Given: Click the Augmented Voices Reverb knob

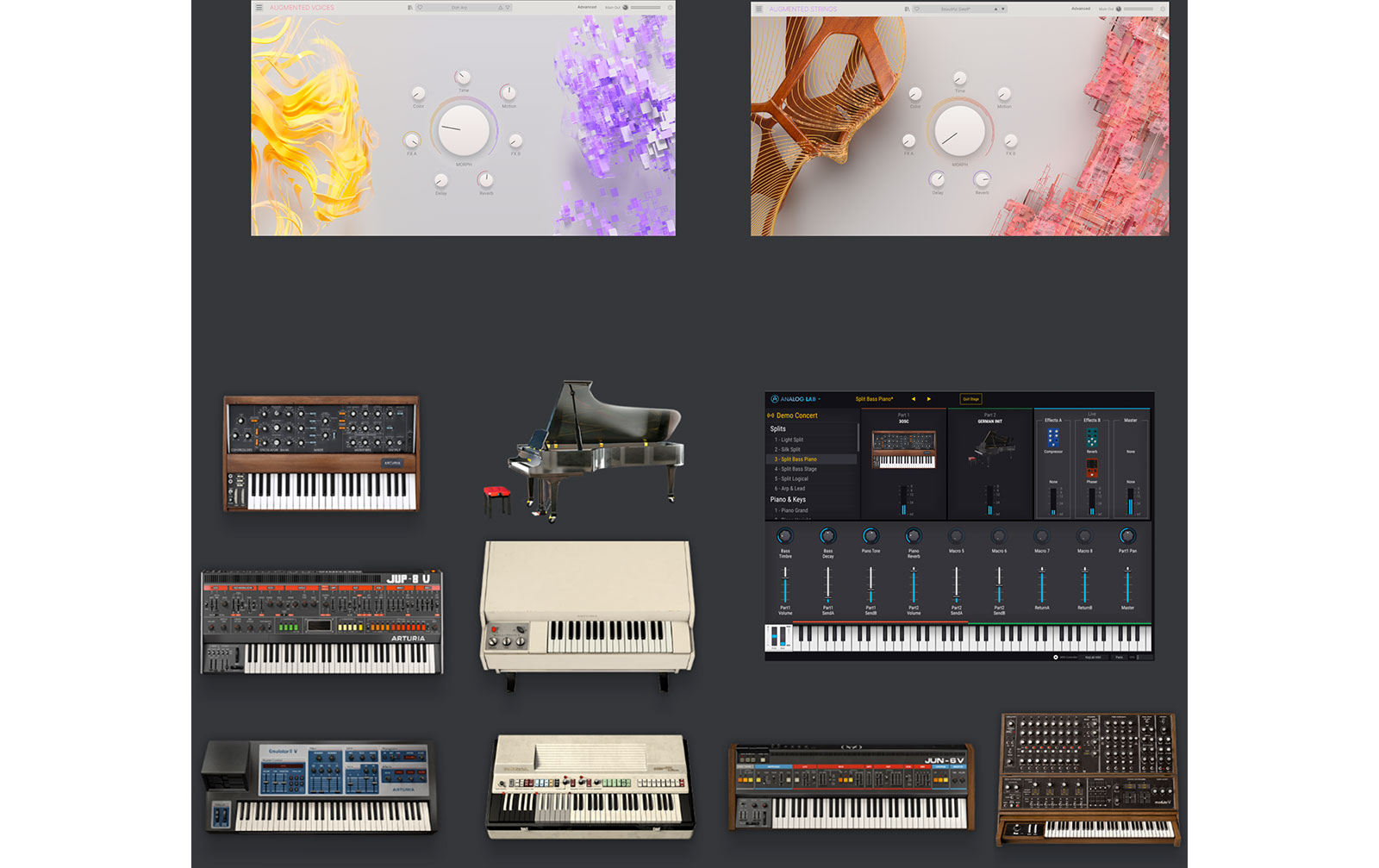Looking at the screenshot, I should pyautogui.click(x=486, y=179).
